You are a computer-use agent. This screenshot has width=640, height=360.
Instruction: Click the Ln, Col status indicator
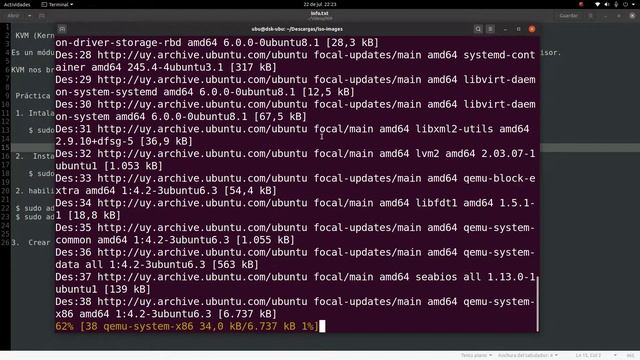588,356
